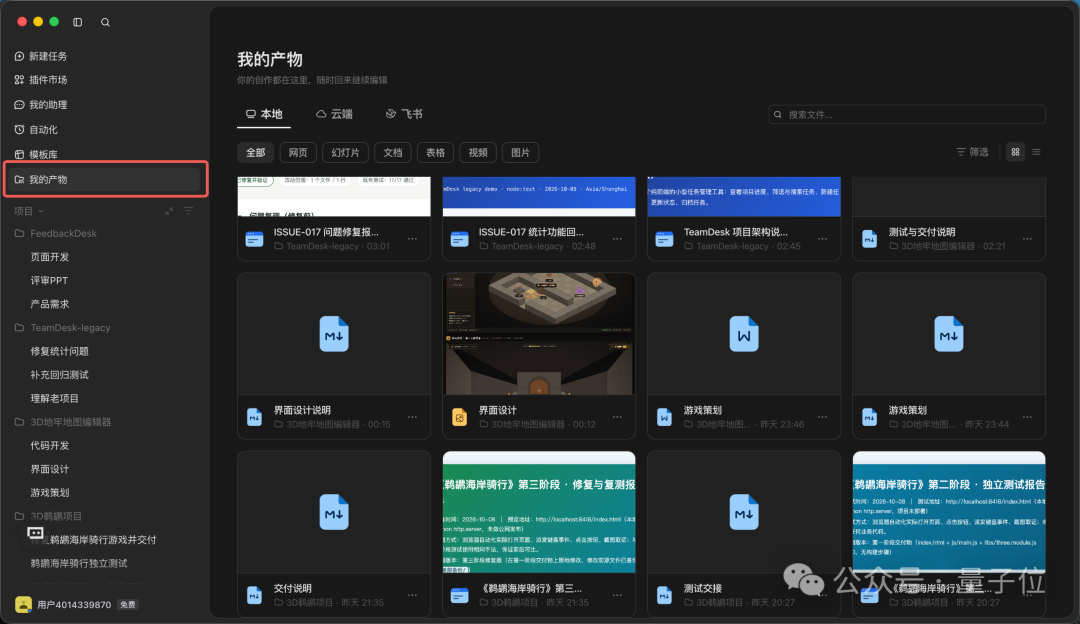The height and width of the screenshot is (624, 1080).
Task: Open more options for 交付说明 card
Action: (x=412, y=595)
